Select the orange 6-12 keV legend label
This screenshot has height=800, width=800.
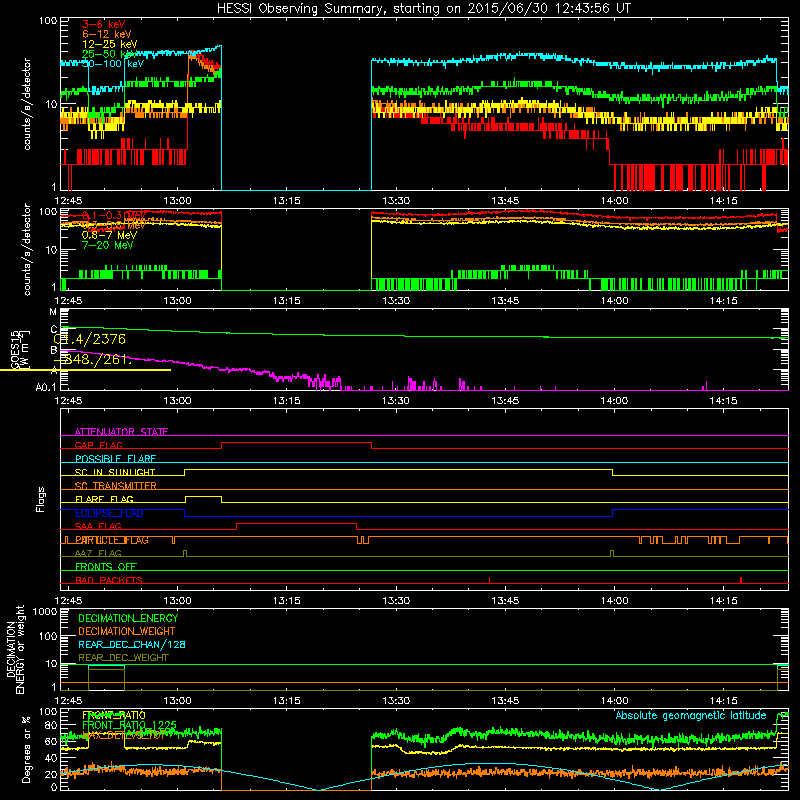click(107, 34)
